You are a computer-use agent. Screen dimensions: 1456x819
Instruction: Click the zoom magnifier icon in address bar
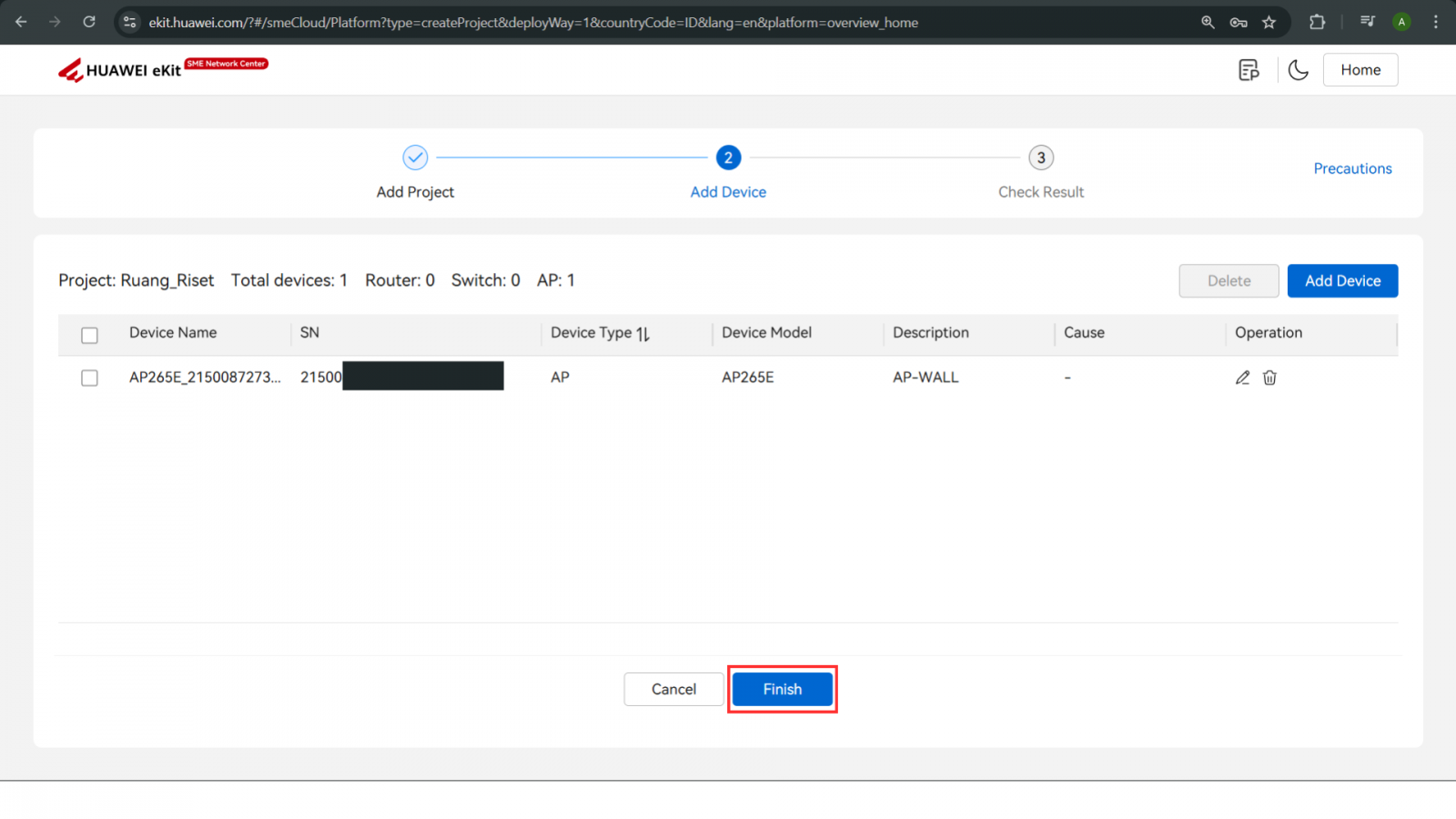pyautogui.click(x=1208, y=22)
